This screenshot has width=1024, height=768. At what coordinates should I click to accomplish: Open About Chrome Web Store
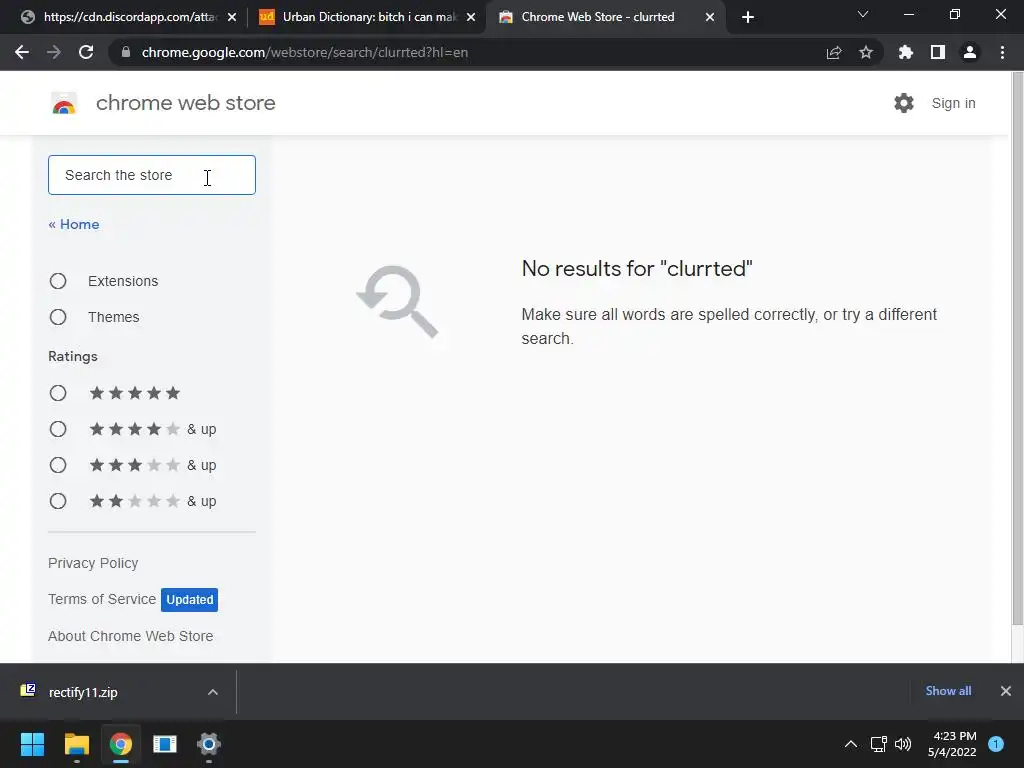pyautogui.click(x=131, y=636)
